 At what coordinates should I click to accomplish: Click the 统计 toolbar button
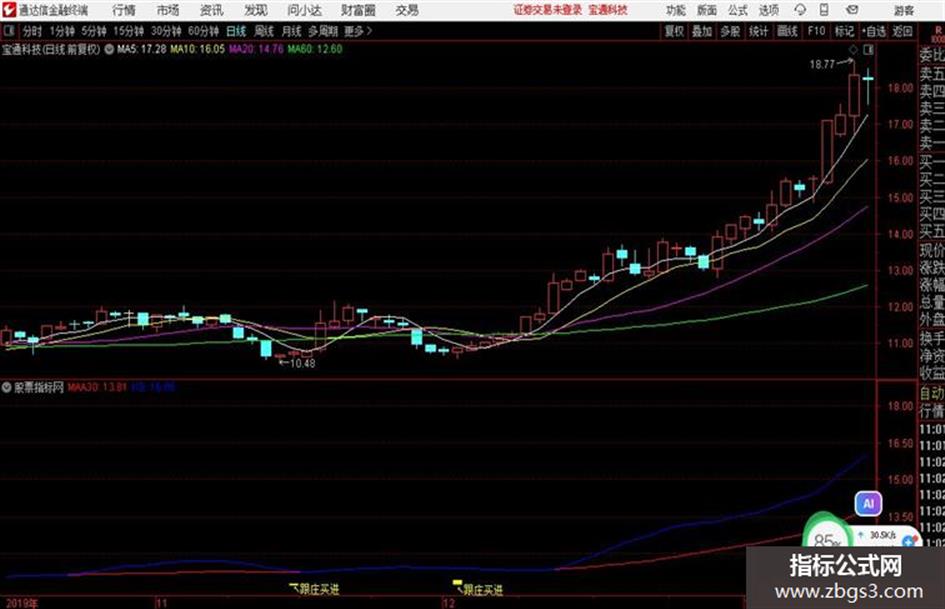[758, 31]
